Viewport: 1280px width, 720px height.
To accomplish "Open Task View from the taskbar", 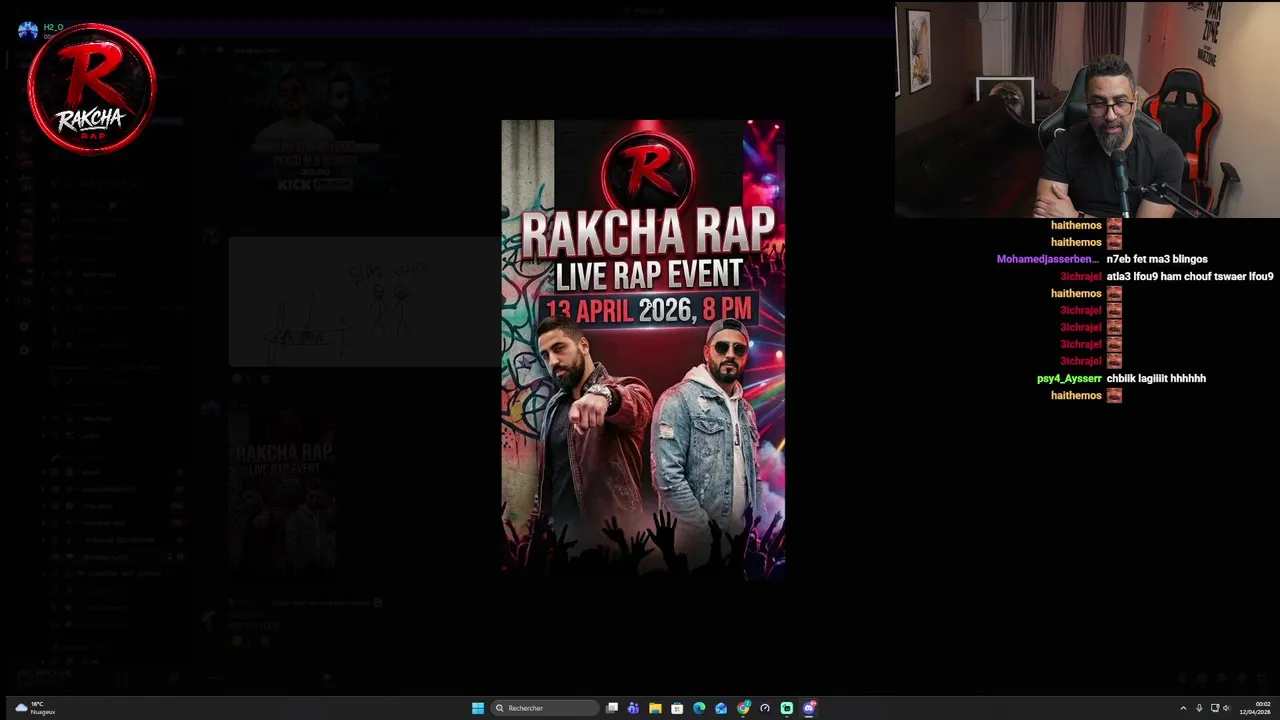I will [x=612, y=708].
